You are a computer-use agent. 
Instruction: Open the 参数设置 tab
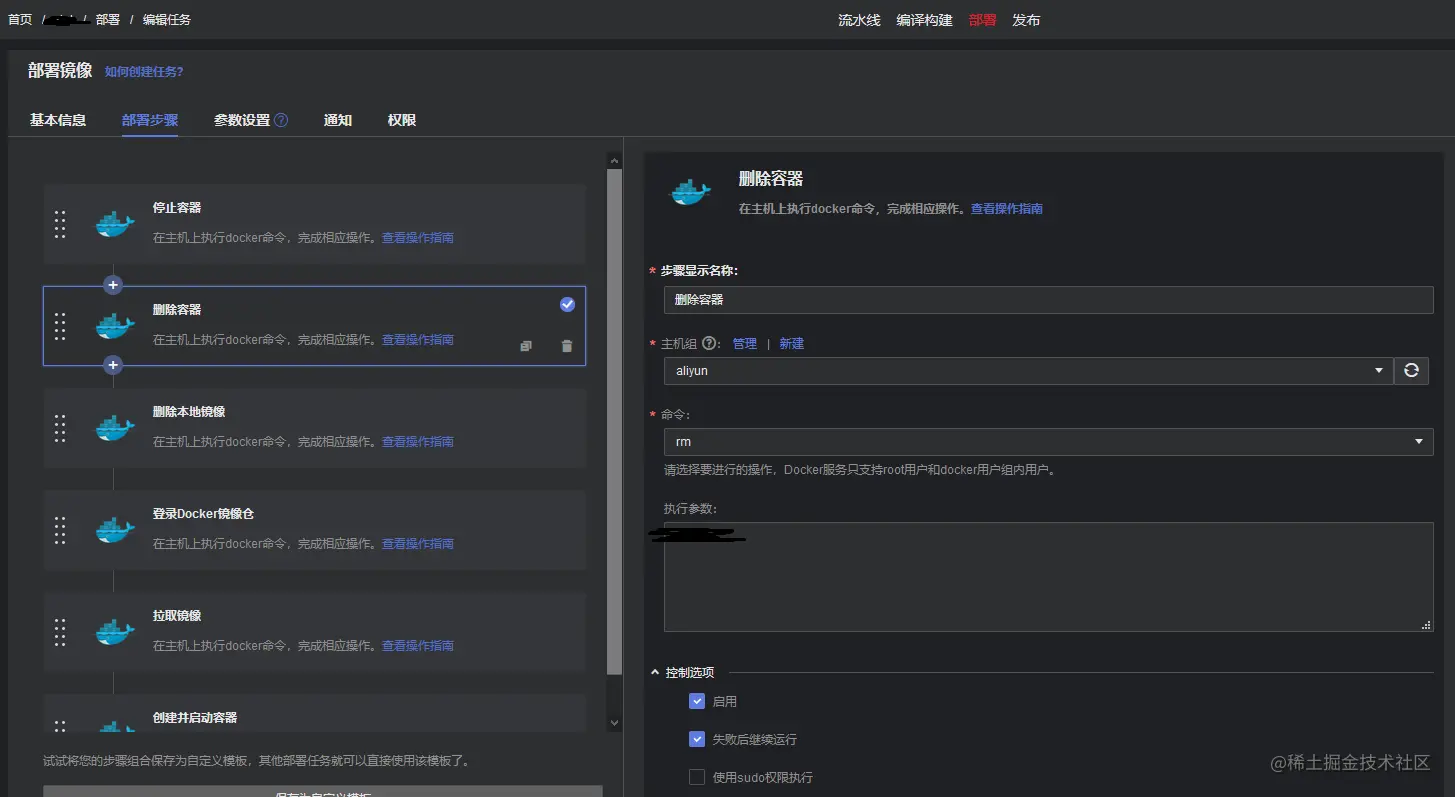[242, 120]
